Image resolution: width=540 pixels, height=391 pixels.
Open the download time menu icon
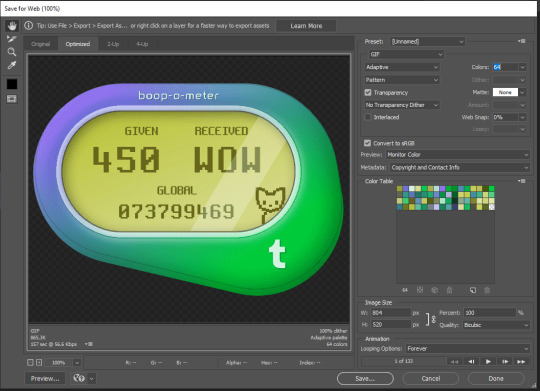coord(89,344)
